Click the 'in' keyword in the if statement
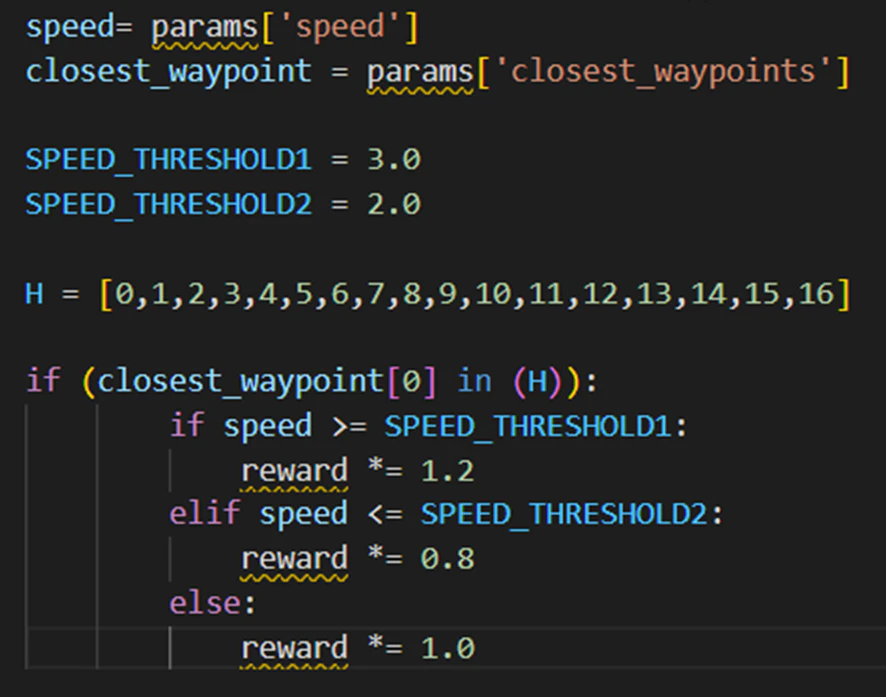Screen dimensions: 886x697 coord(474,381)
